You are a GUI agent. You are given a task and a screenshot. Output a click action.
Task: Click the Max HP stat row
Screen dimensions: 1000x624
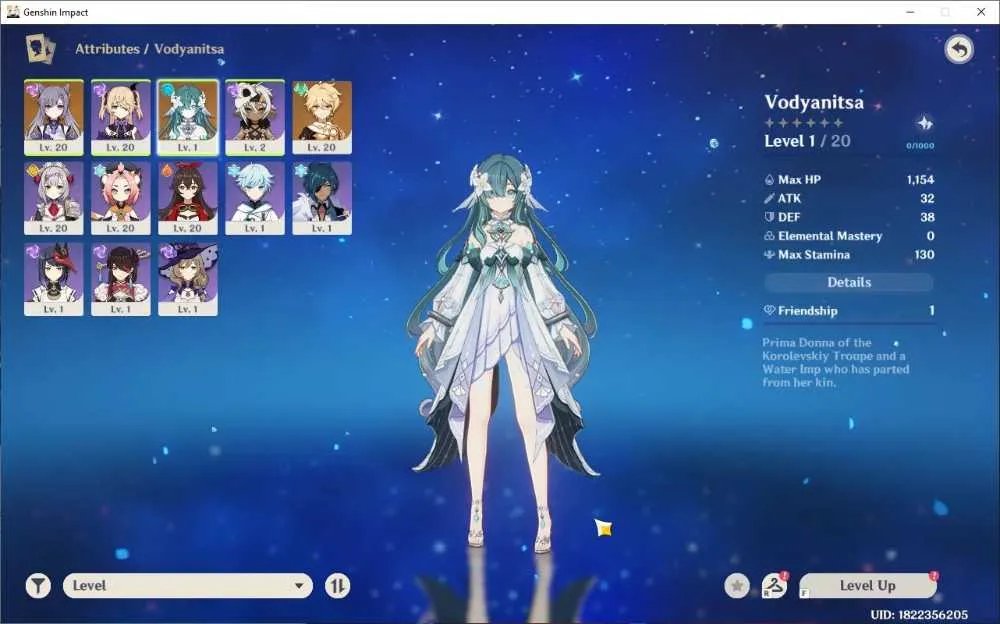pos(849,180)
